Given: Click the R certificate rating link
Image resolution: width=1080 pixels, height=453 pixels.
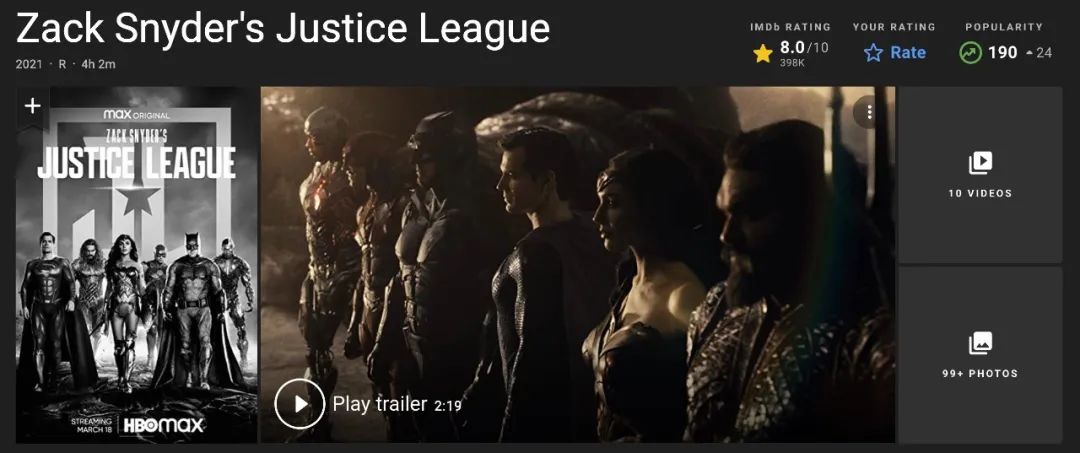Looking at the screenshot, I should pyautogui.click(x=63, y=65).
